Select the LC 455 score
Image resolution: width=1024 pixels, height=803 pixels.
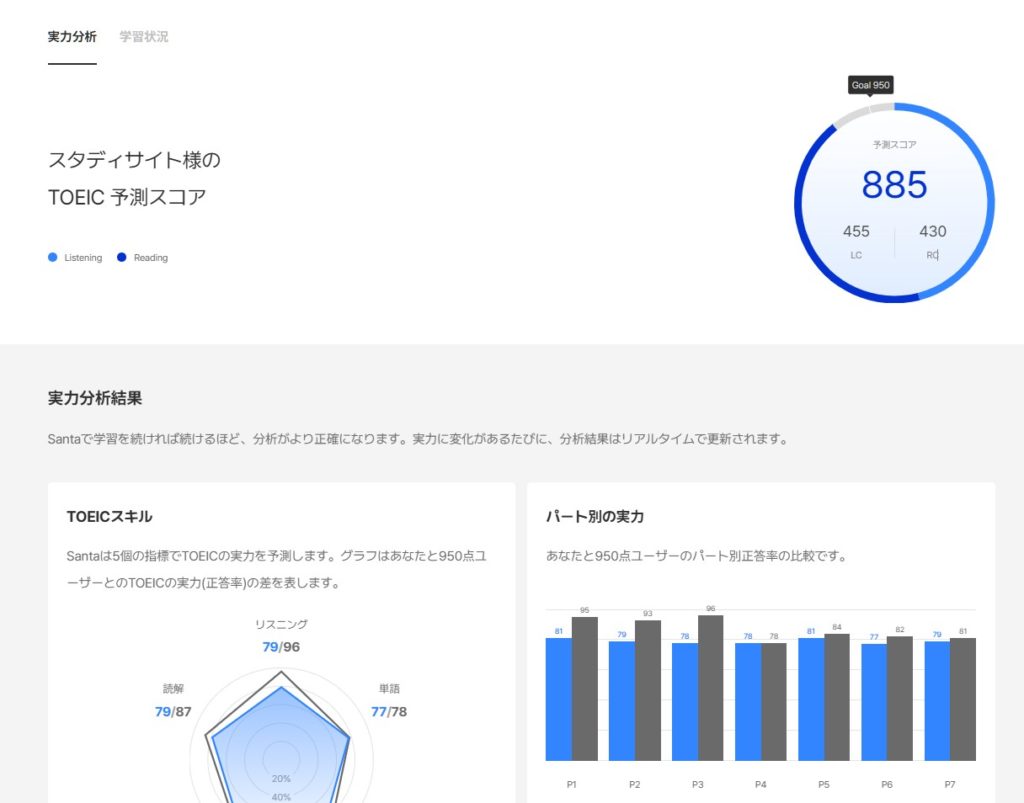[855, 231]
